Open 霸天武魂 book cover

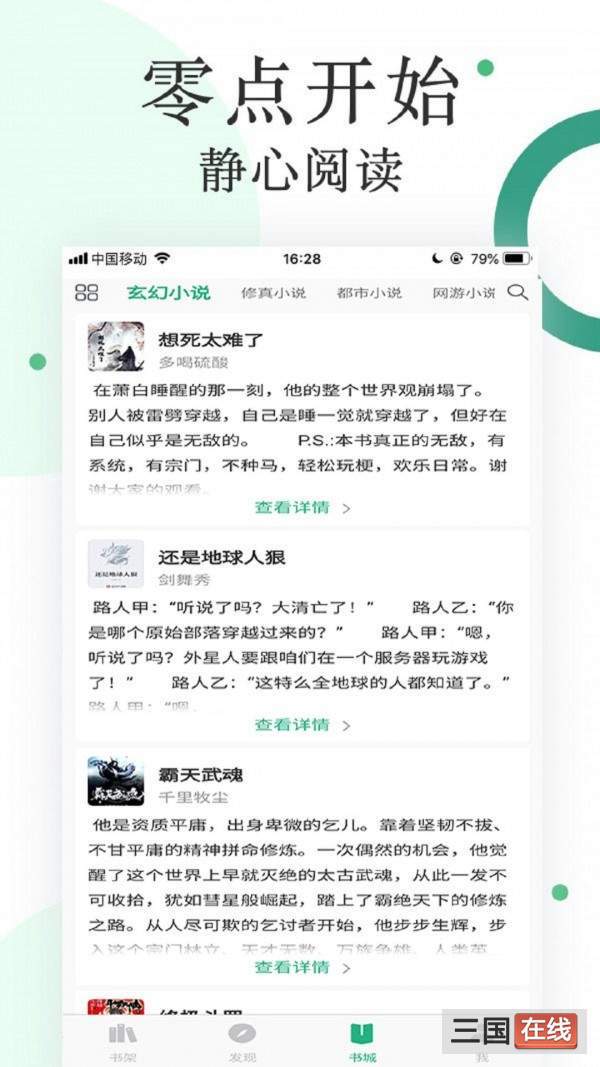click(x=116, y=781)
